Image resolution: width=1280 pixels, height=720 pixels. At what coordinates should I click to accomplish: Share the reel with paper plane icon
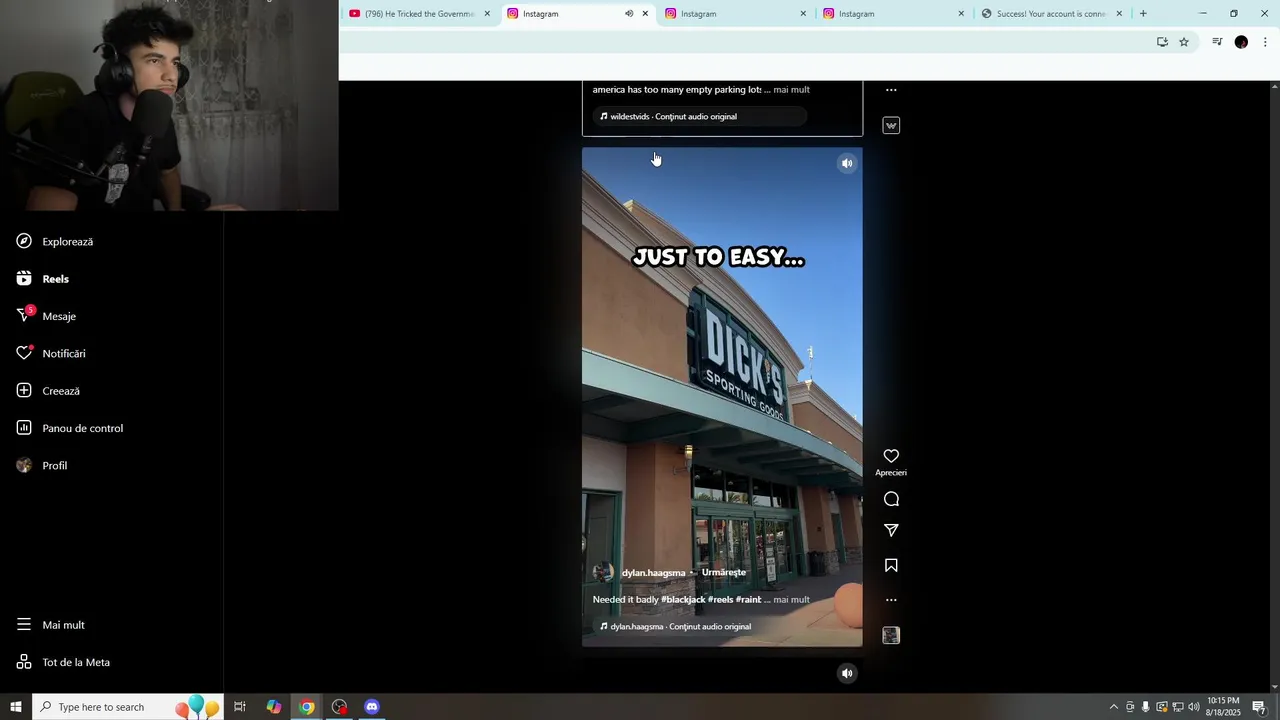891,530
